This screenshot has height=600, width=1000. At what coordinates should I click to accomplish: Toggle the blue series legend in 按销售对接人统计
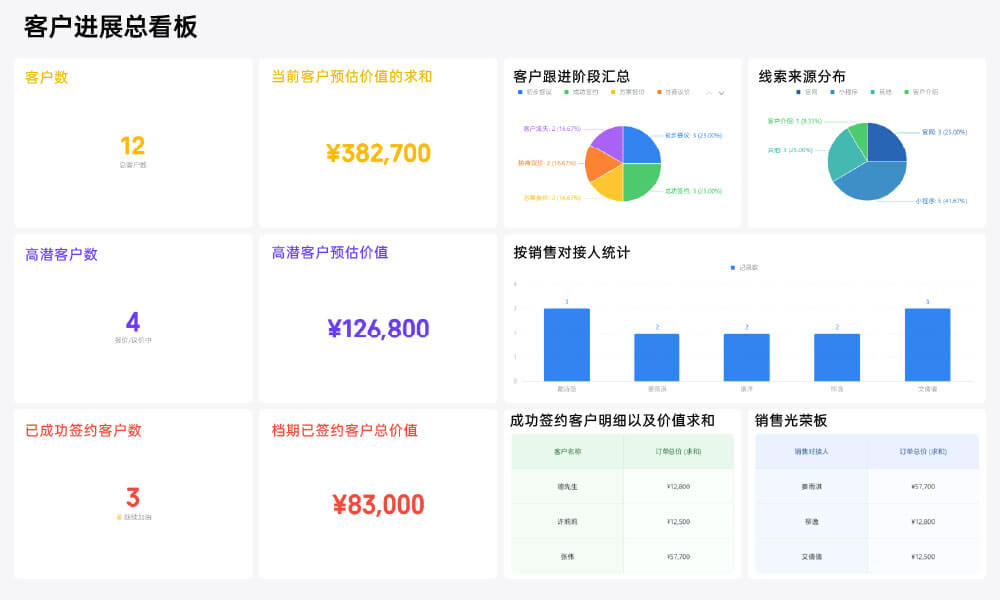(x=744, y=268)
